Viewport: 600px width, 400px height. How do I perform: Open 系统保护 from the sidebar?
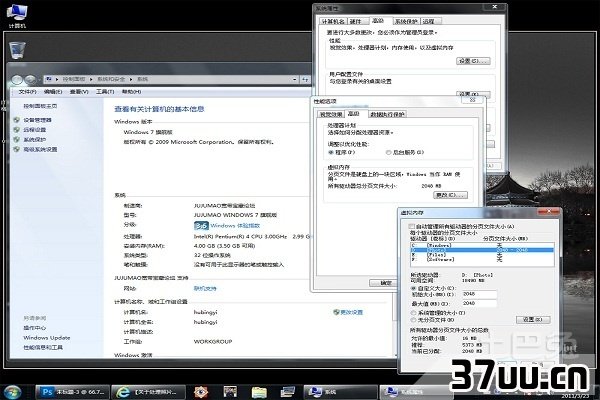[34, 140]
